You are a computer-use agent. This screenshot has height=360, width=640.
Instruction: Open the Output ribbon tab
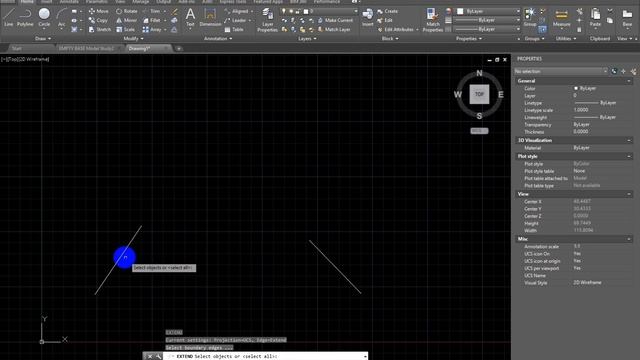[163, 2]
